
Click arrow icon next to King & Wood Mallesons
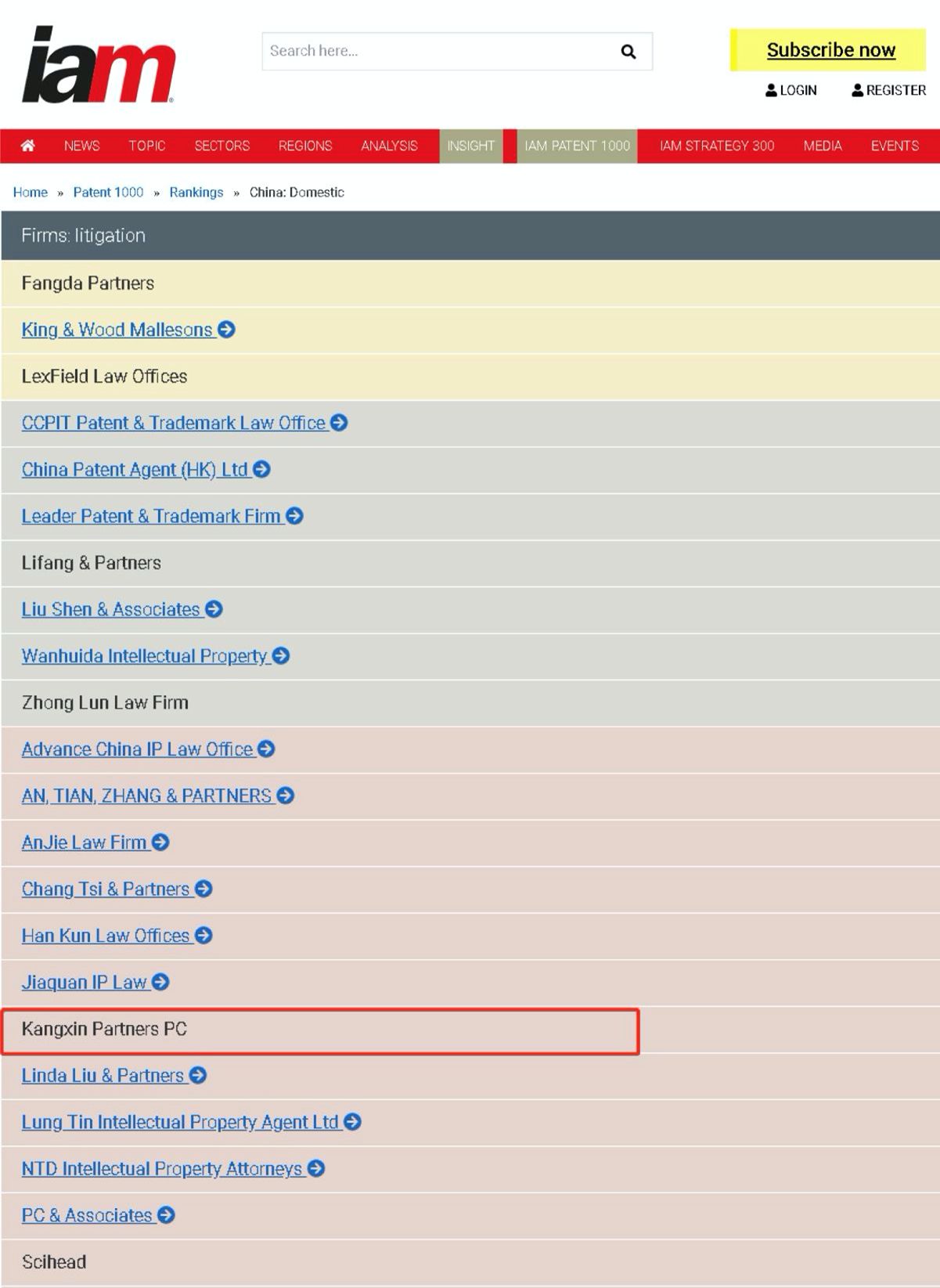coord(226,330)
